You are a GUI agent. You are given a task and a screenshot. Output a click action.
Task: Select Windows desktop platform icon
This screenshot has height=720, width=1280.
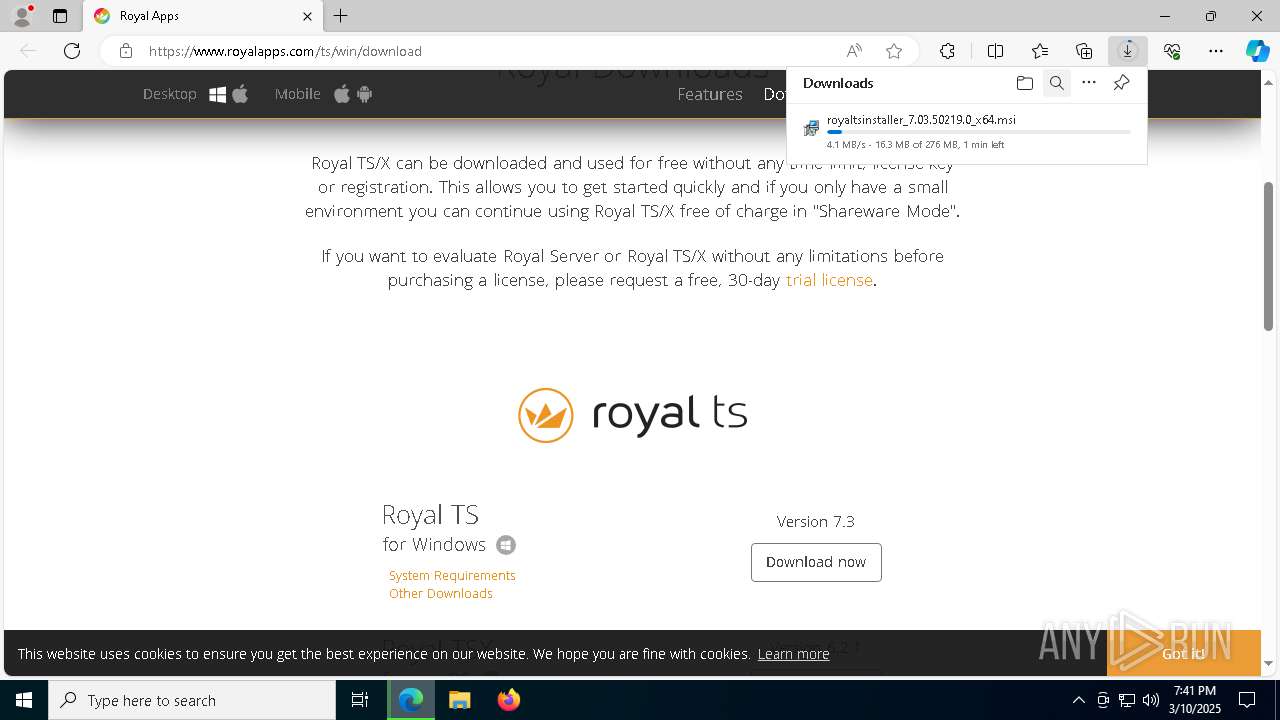tap(217, 94)
